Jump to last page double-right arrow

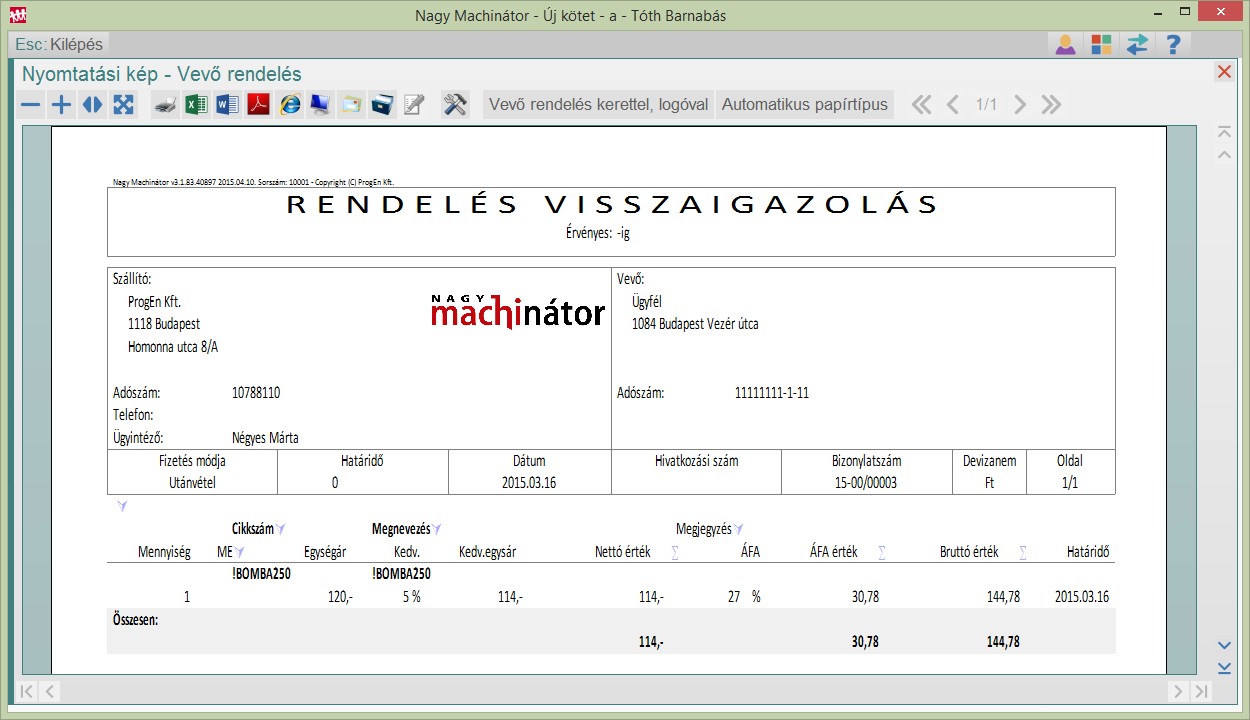pos(1050,105)
